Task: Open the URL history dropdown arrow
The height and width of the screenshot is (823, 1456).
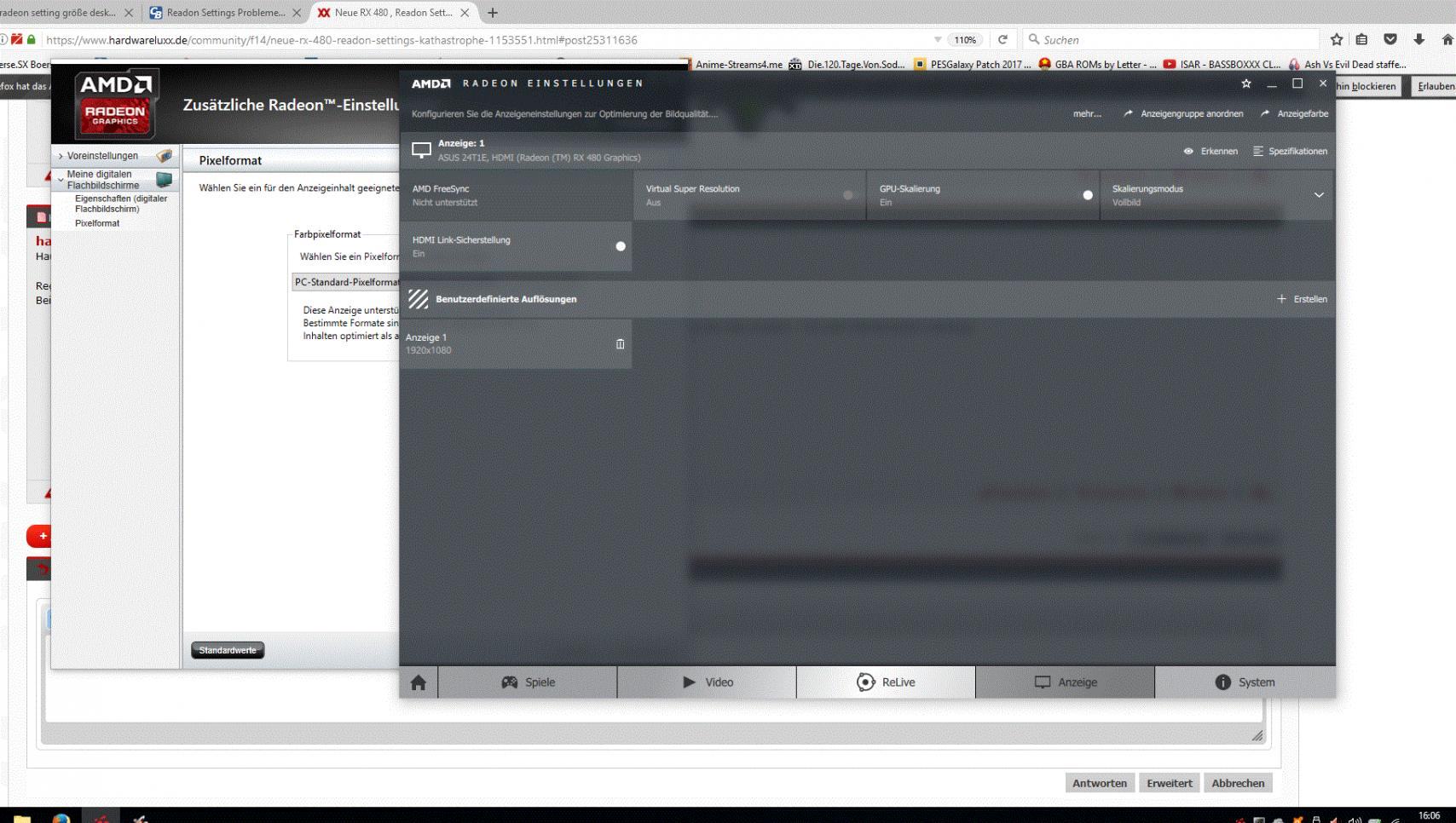Action: [x=938, y=40]
